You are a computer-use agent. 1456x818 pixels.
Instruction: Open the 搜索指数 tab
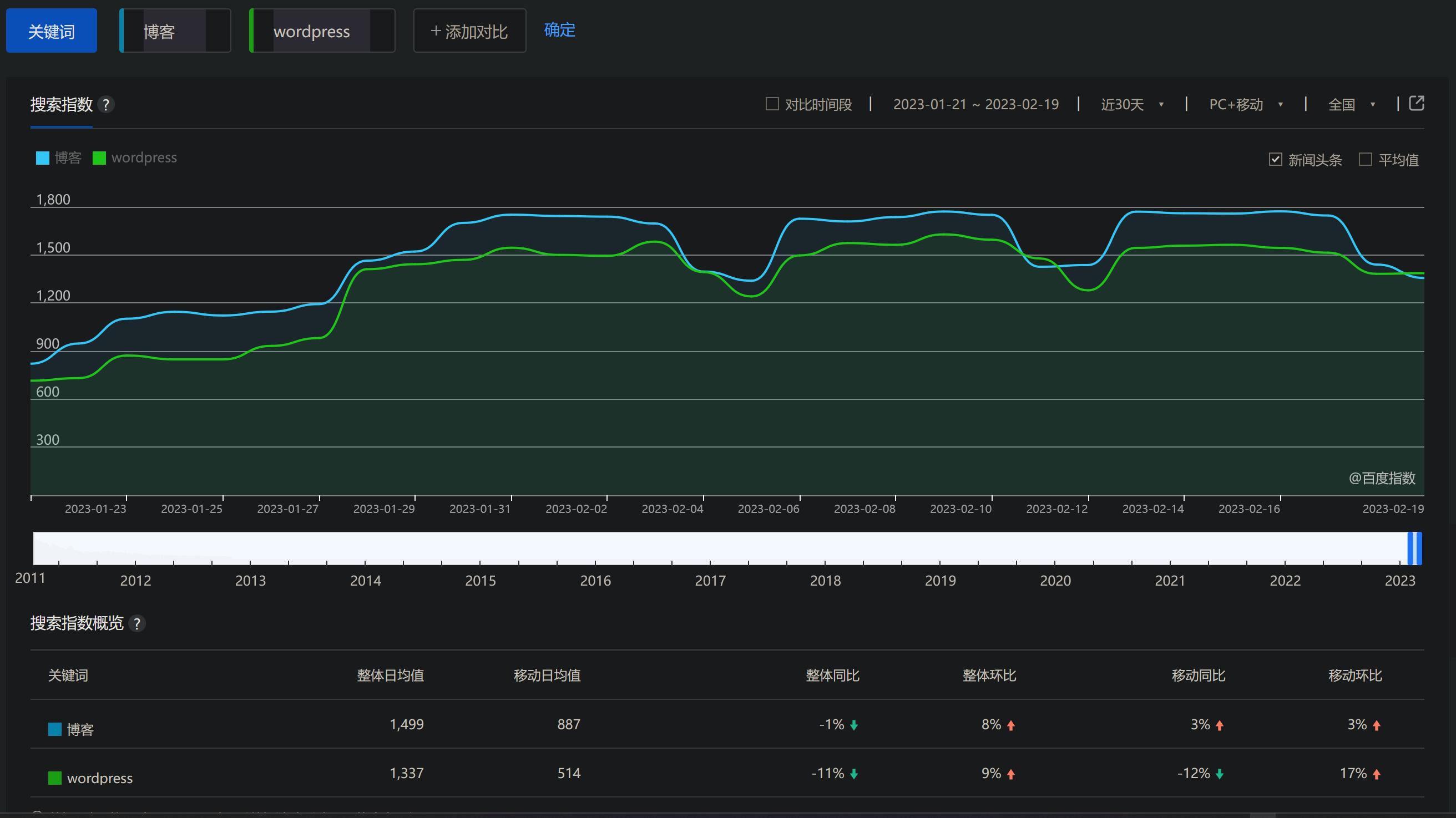[x=61, y=104]
